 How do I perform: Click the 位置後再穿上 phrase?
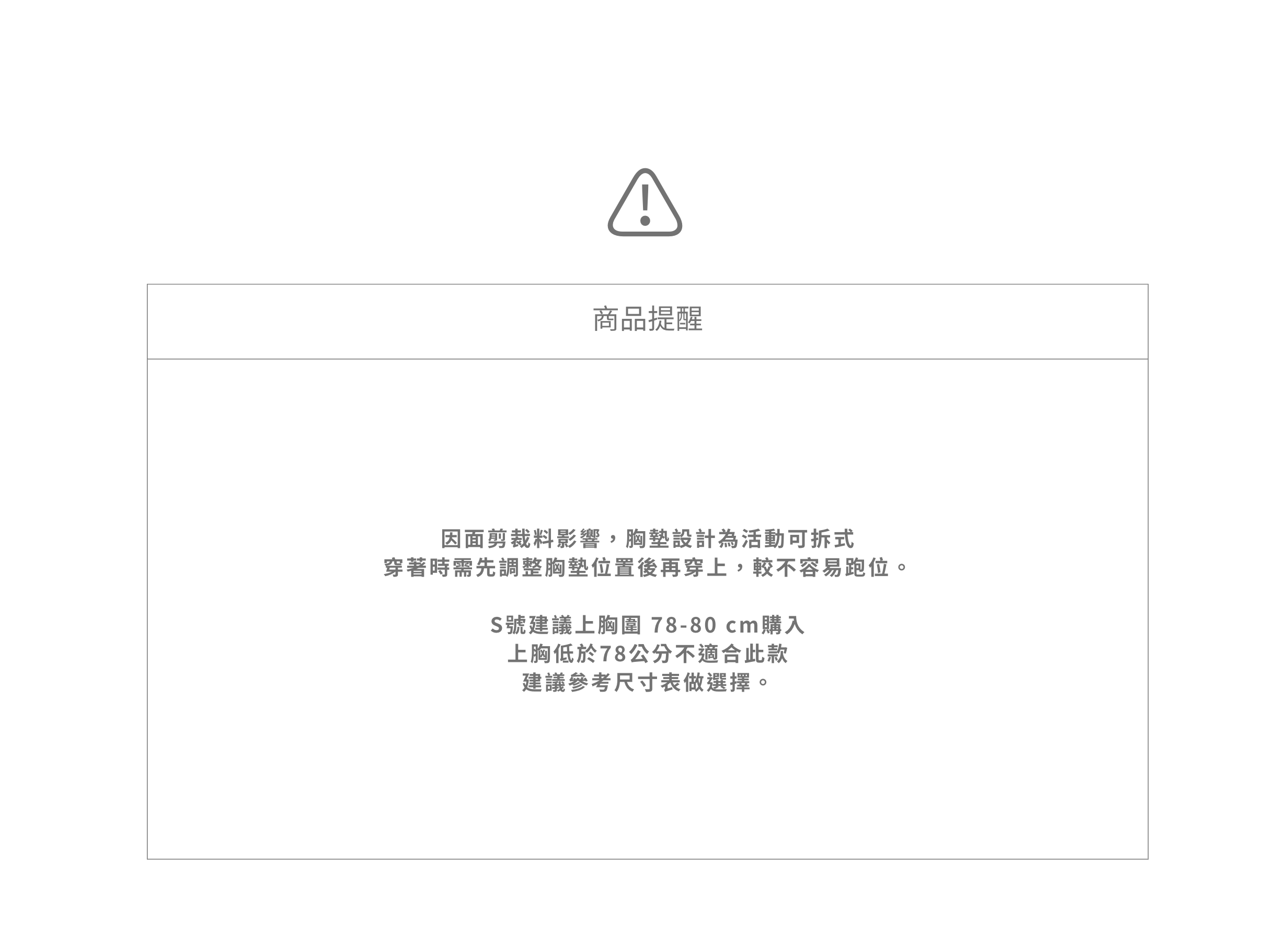click(659, 567)
